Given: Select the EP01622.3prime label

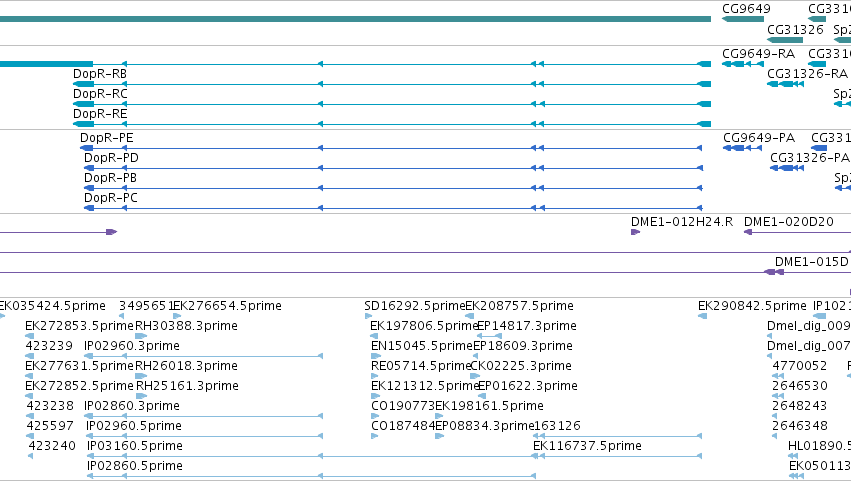Looking at the screenshot, I should pos(528,387).
